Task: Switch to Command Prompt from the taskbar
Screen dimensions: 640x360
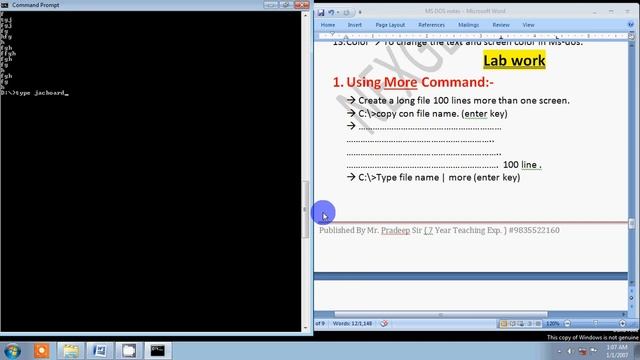Action: click(158, 351)
